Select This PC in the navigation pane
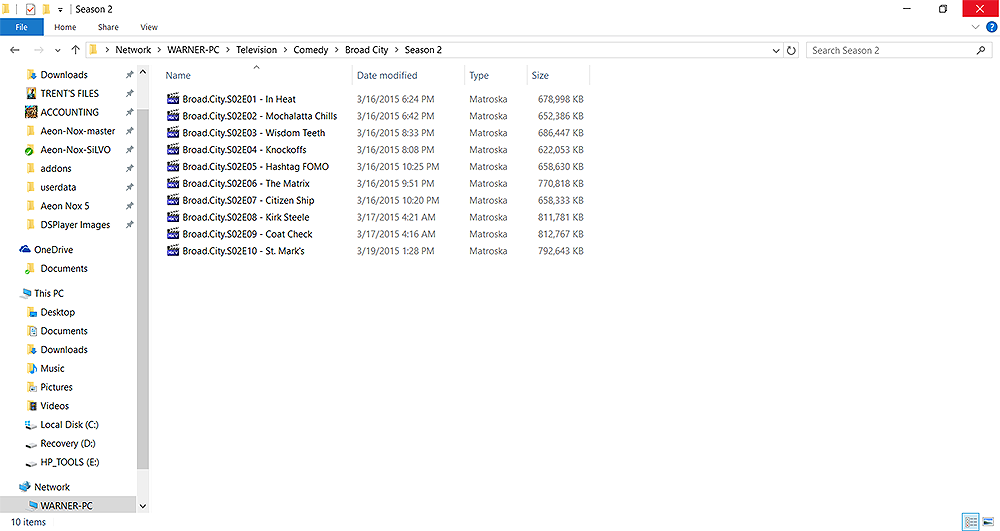This screenshot has width=1000, height=531. 48,293
